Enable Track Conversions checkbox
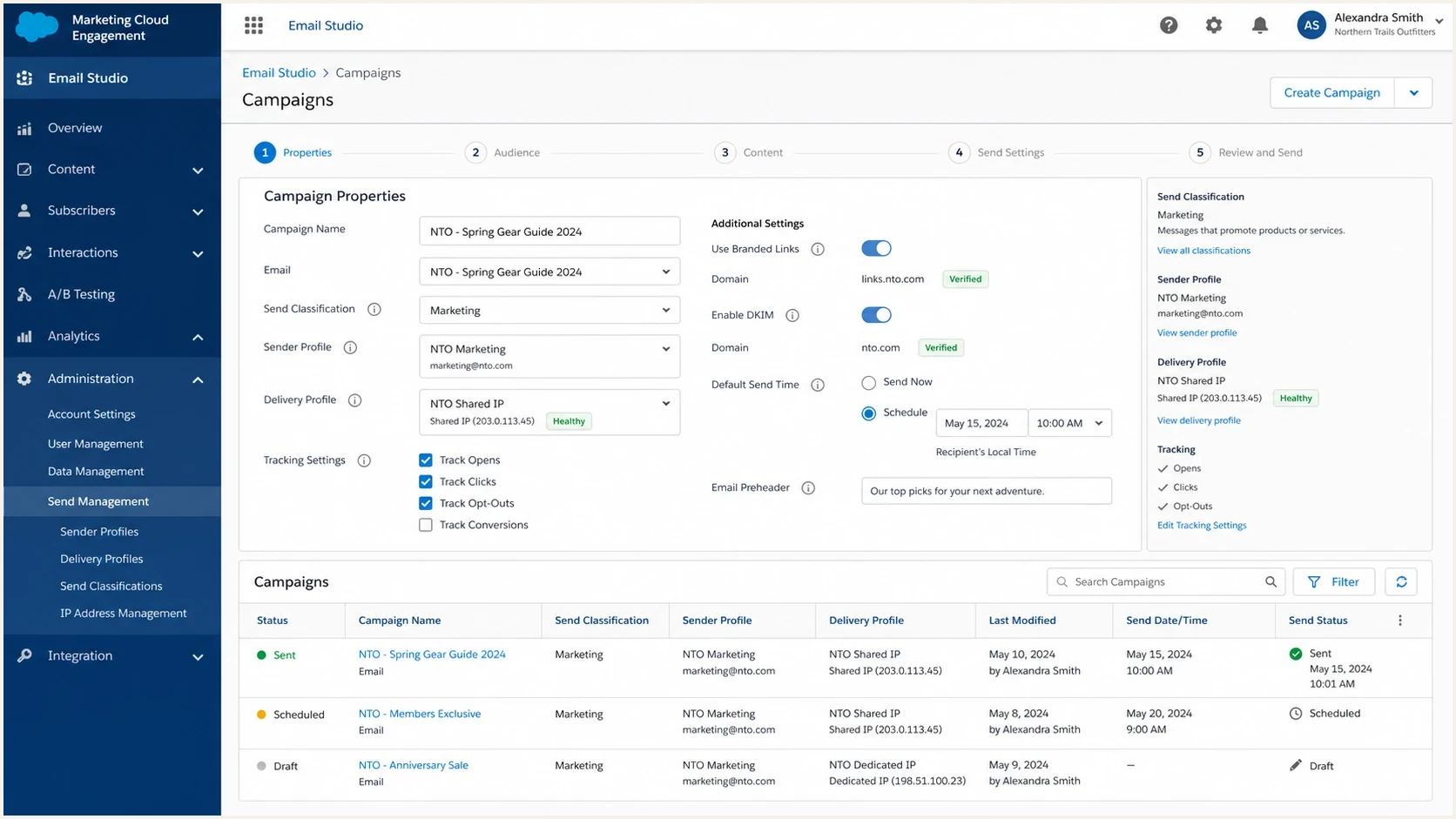1456x819 pixels. [426, 525]
